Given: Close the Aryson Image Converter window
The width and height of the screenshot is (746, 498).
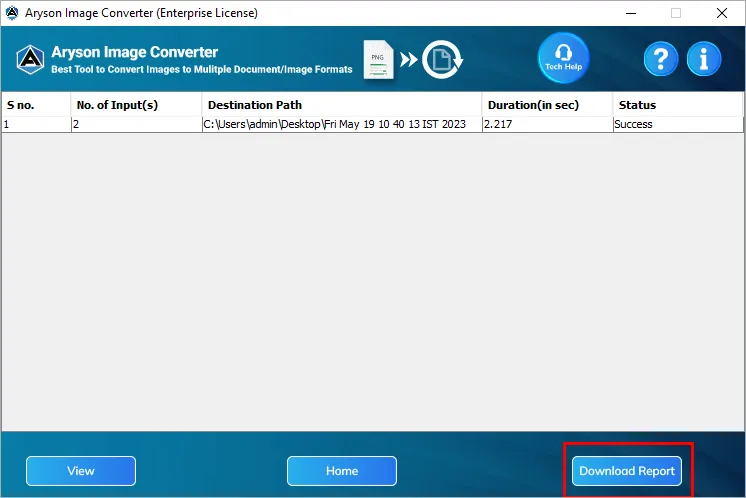Looking at the screenshot, I should click(x=722, y=13).
